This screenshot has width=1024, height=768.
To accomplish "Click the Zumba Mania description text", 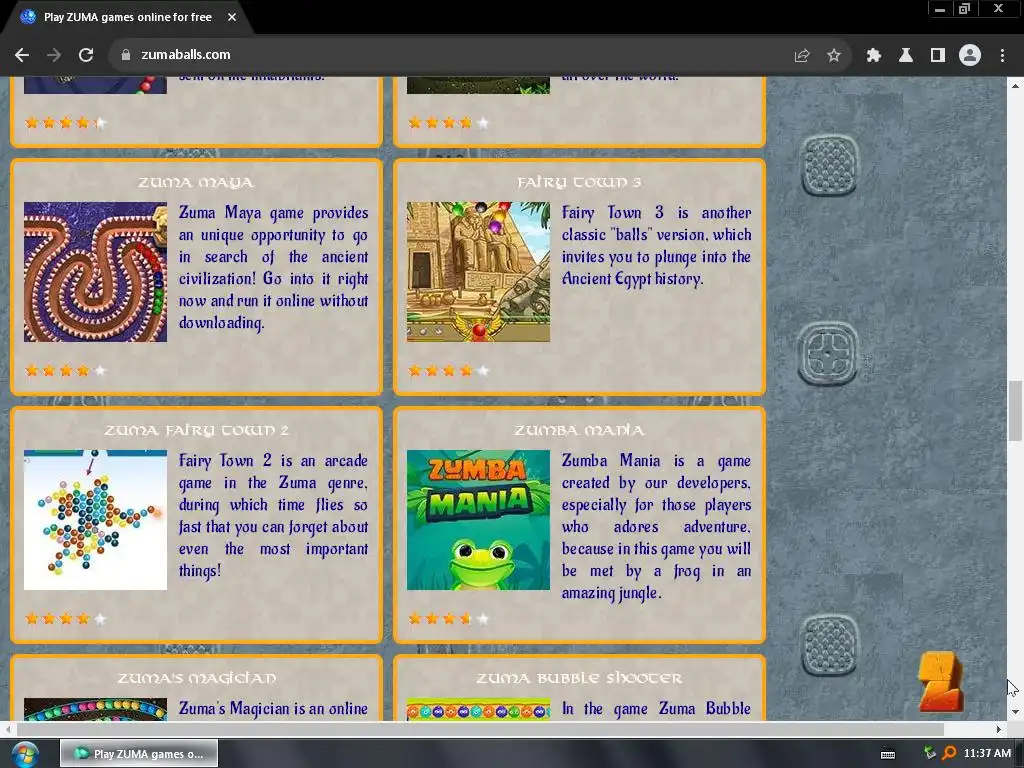I will coord(656,527).
